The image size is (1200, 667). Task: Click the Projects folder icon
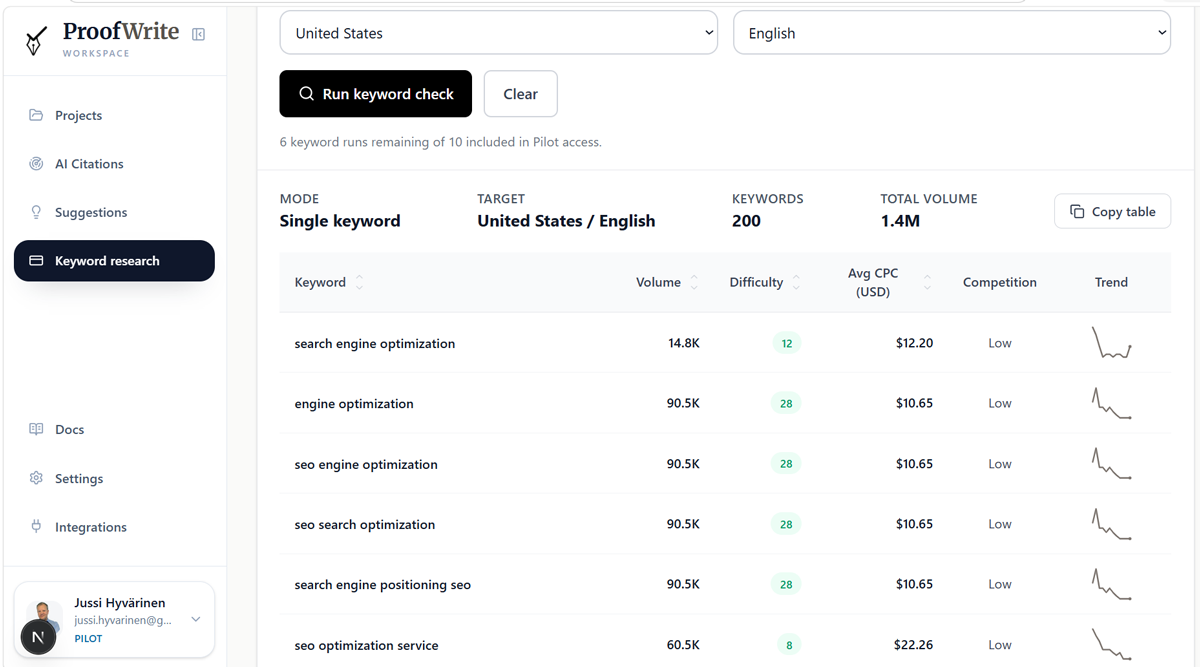coord(36,115)
